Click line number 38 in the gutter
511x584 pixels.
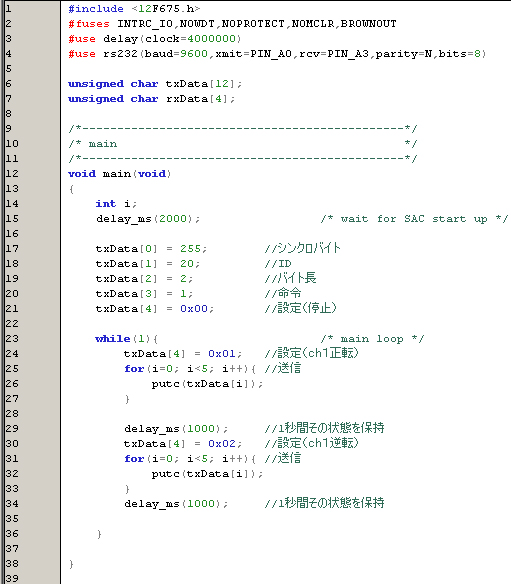point(12,564)
